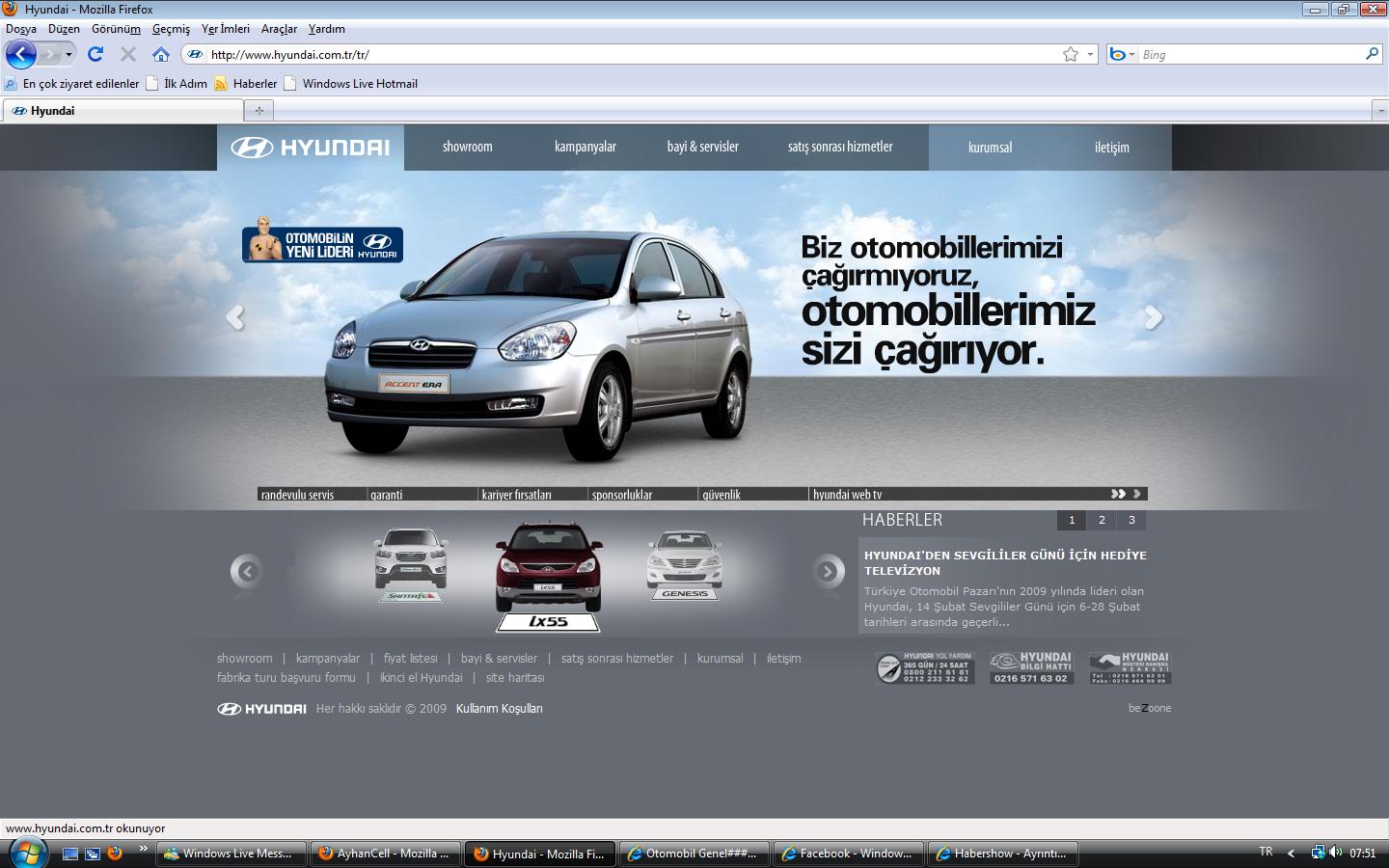This screenshot has width=1389, height=868.
Task: Switch to AyhanCell Mozilla taskbar window
Action: tap(386, 854)
